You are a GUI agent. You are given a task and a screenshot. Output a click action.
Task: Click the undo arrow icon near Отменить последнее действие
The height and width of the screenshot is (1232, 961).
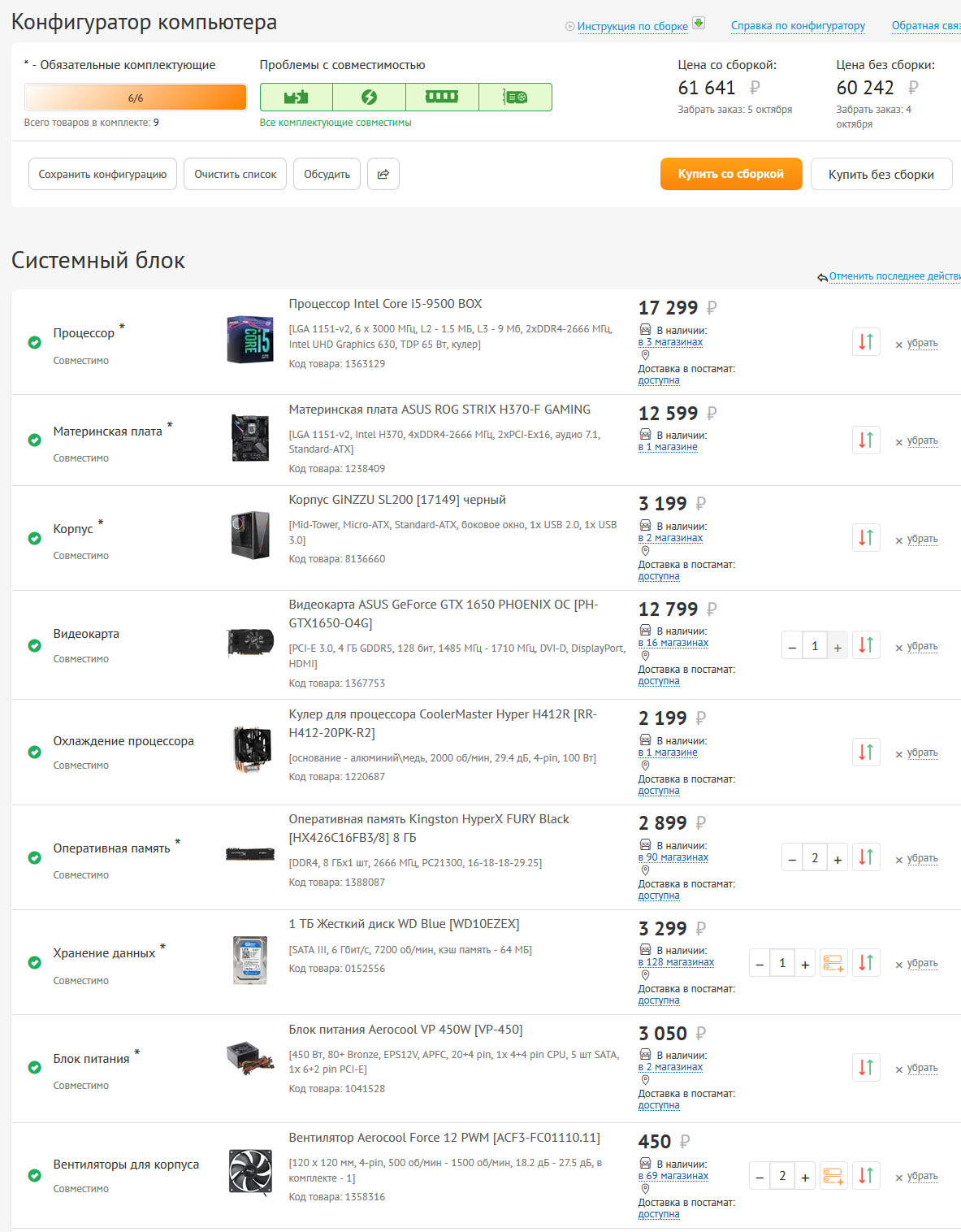point(822,277)
